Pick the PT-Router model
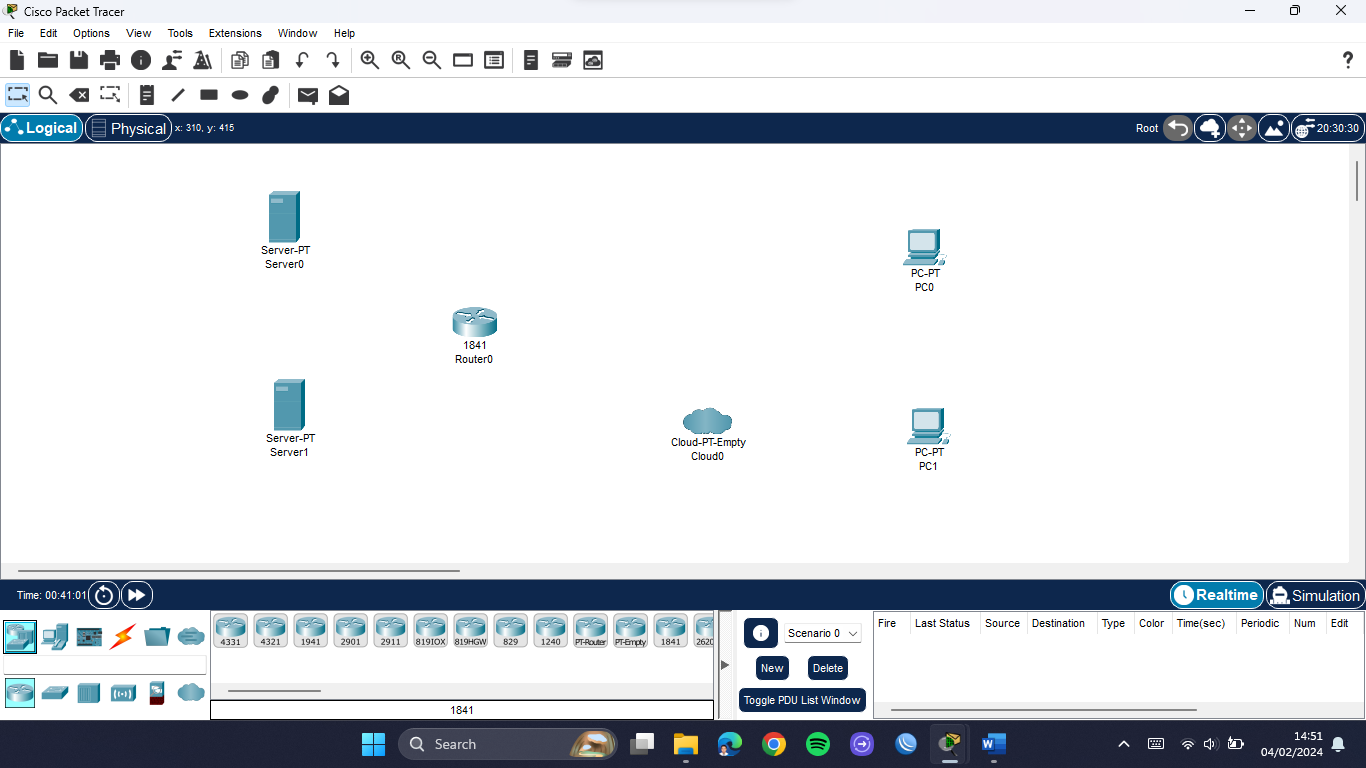1366x768 pixels. 591,631
